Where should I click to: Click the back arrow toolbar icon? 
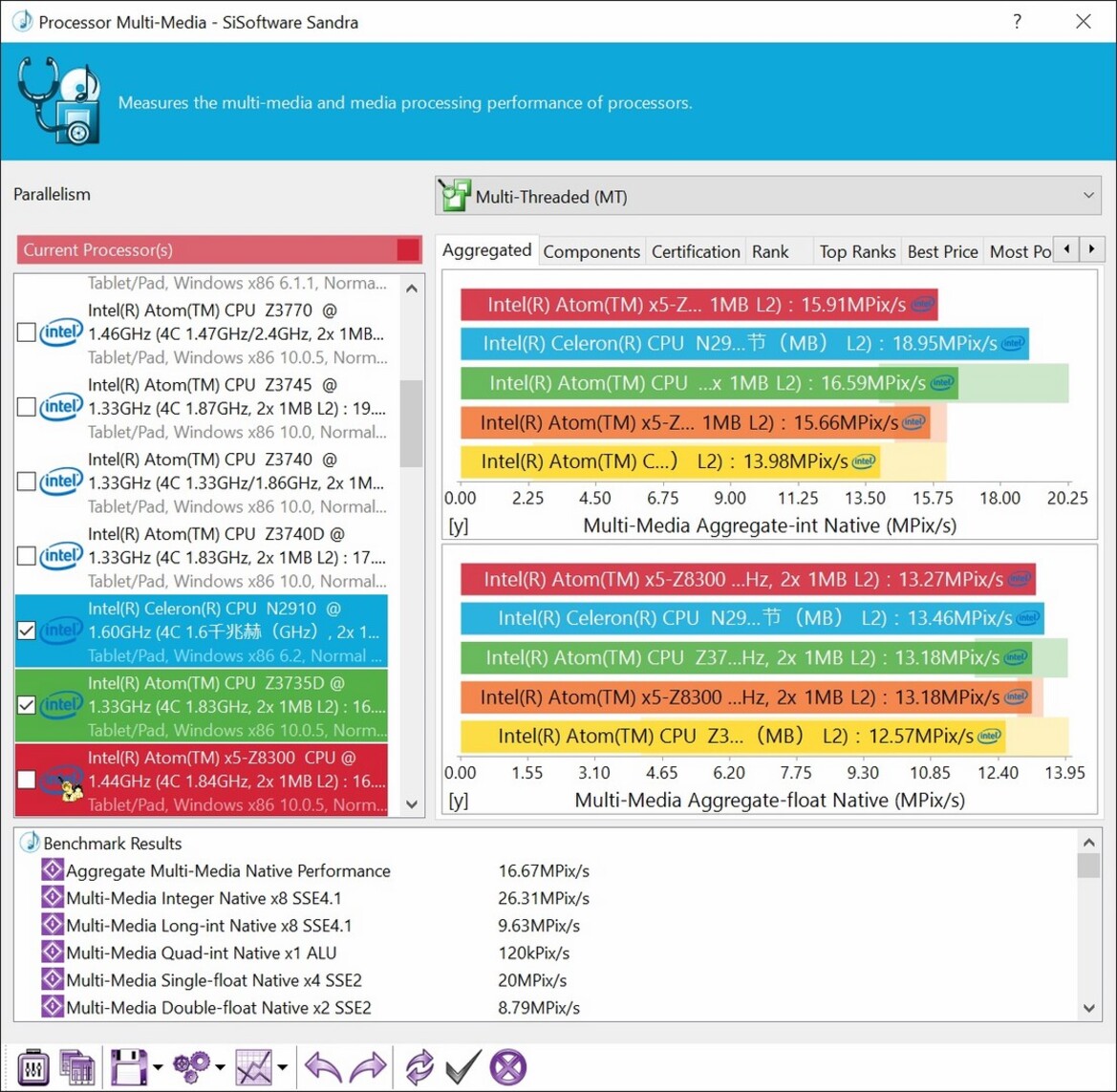point(323,1067)
